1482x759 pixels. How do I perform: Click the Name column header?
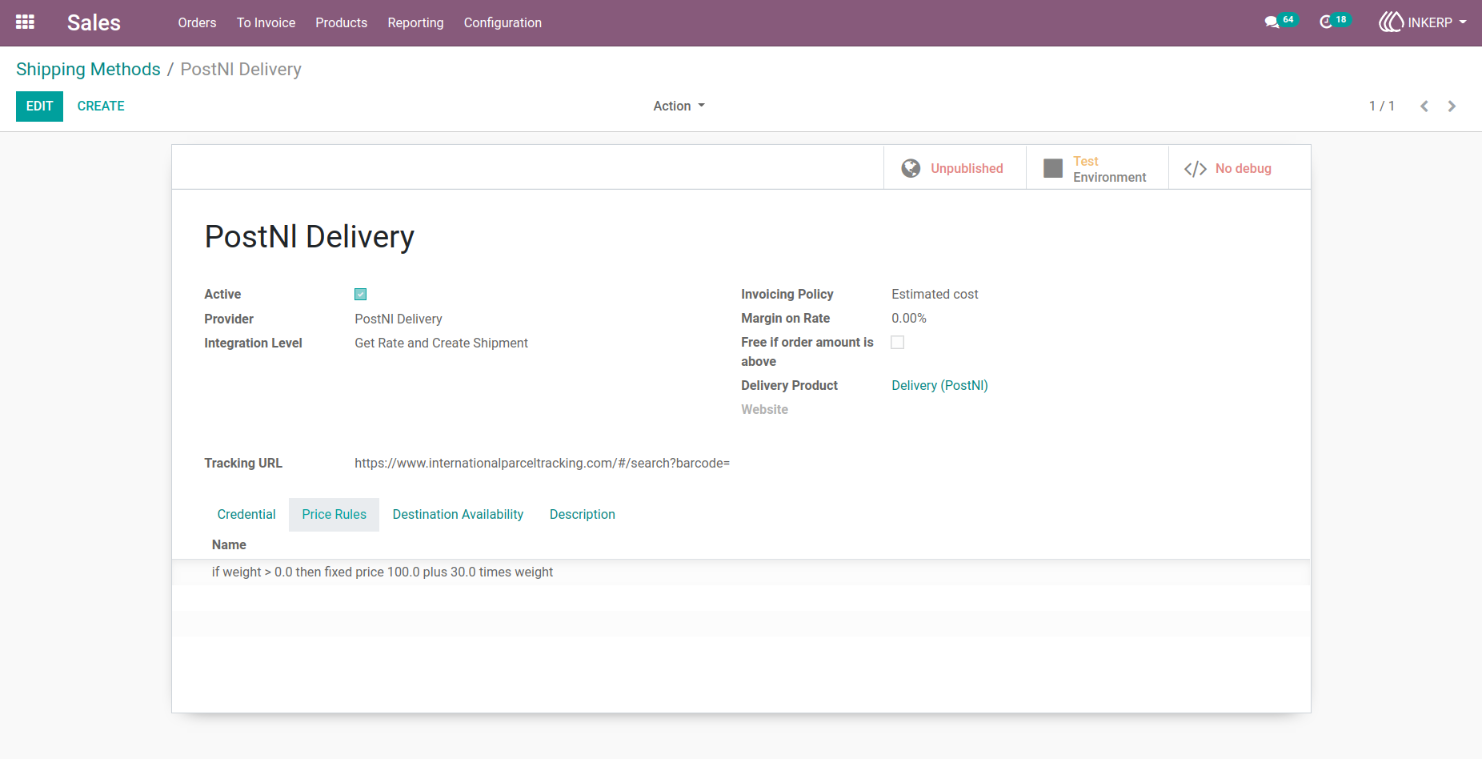[229, 545]
